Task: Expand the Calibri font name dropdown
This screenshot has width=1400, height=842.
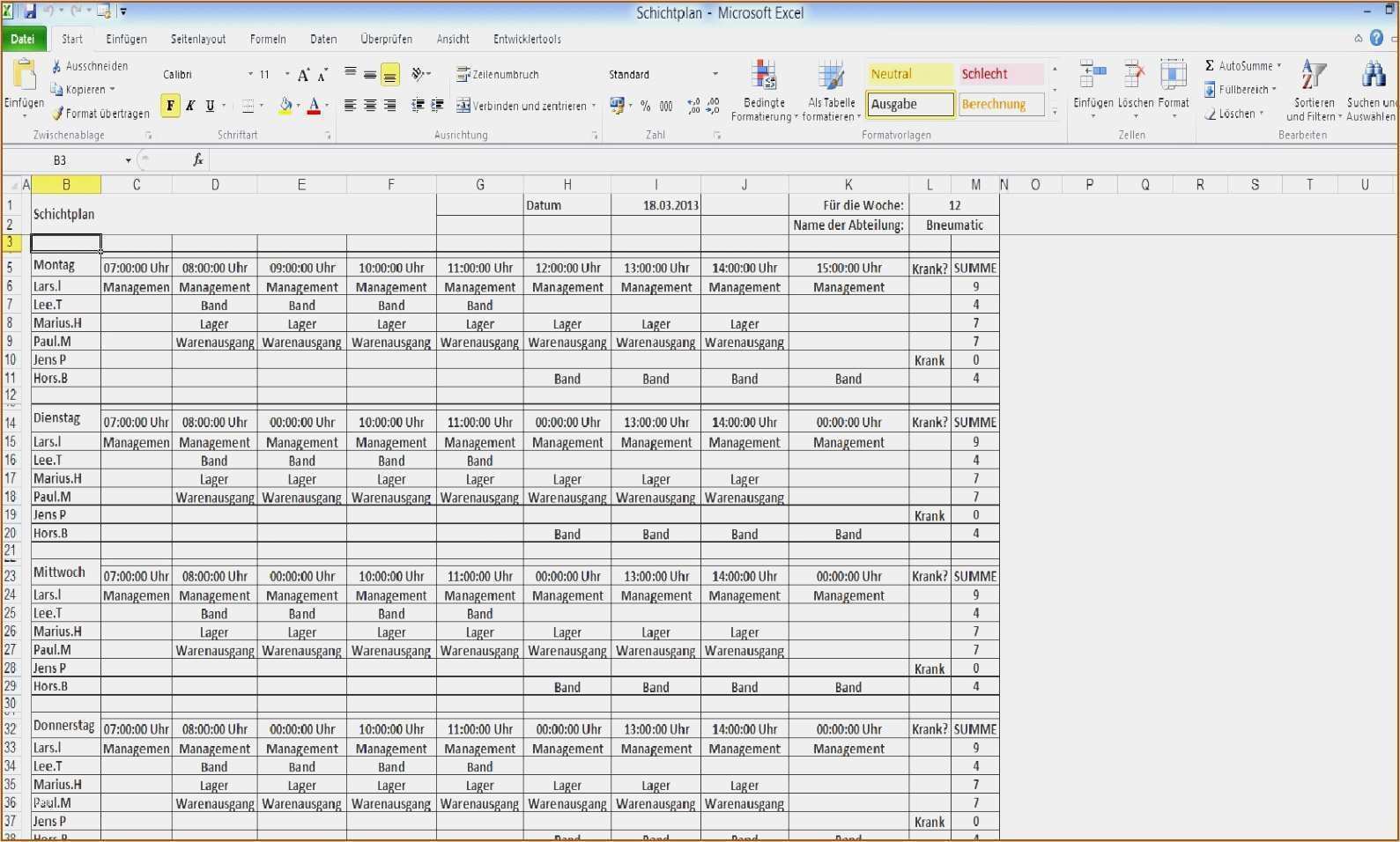Action: point(250,75)
